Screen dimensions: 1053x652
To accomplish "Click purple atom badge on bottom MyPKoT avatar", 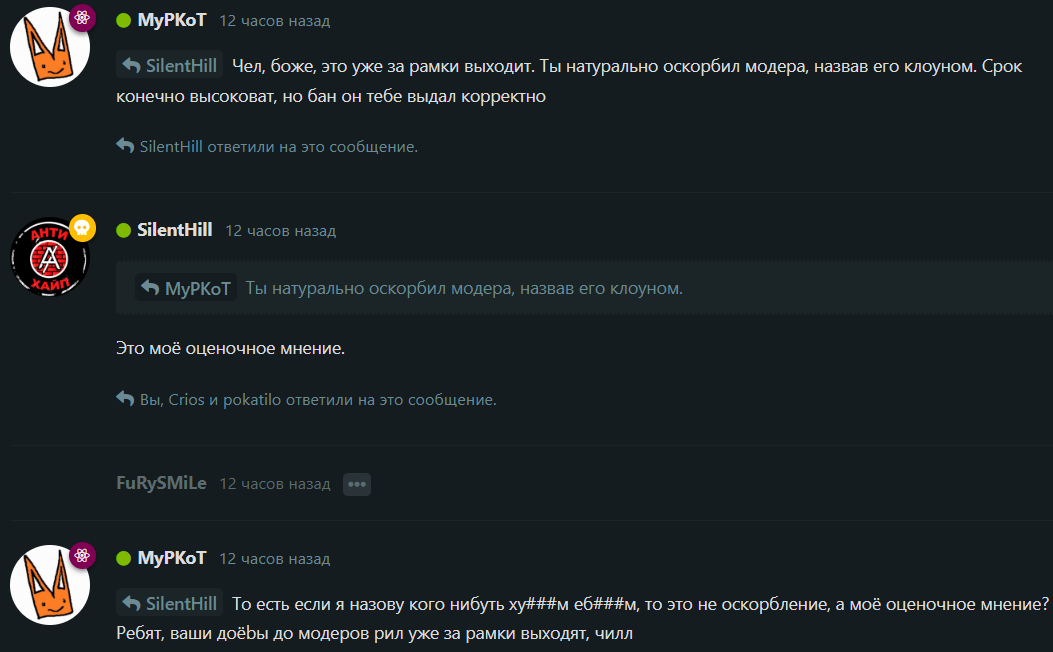I will (x=82, y=555).
